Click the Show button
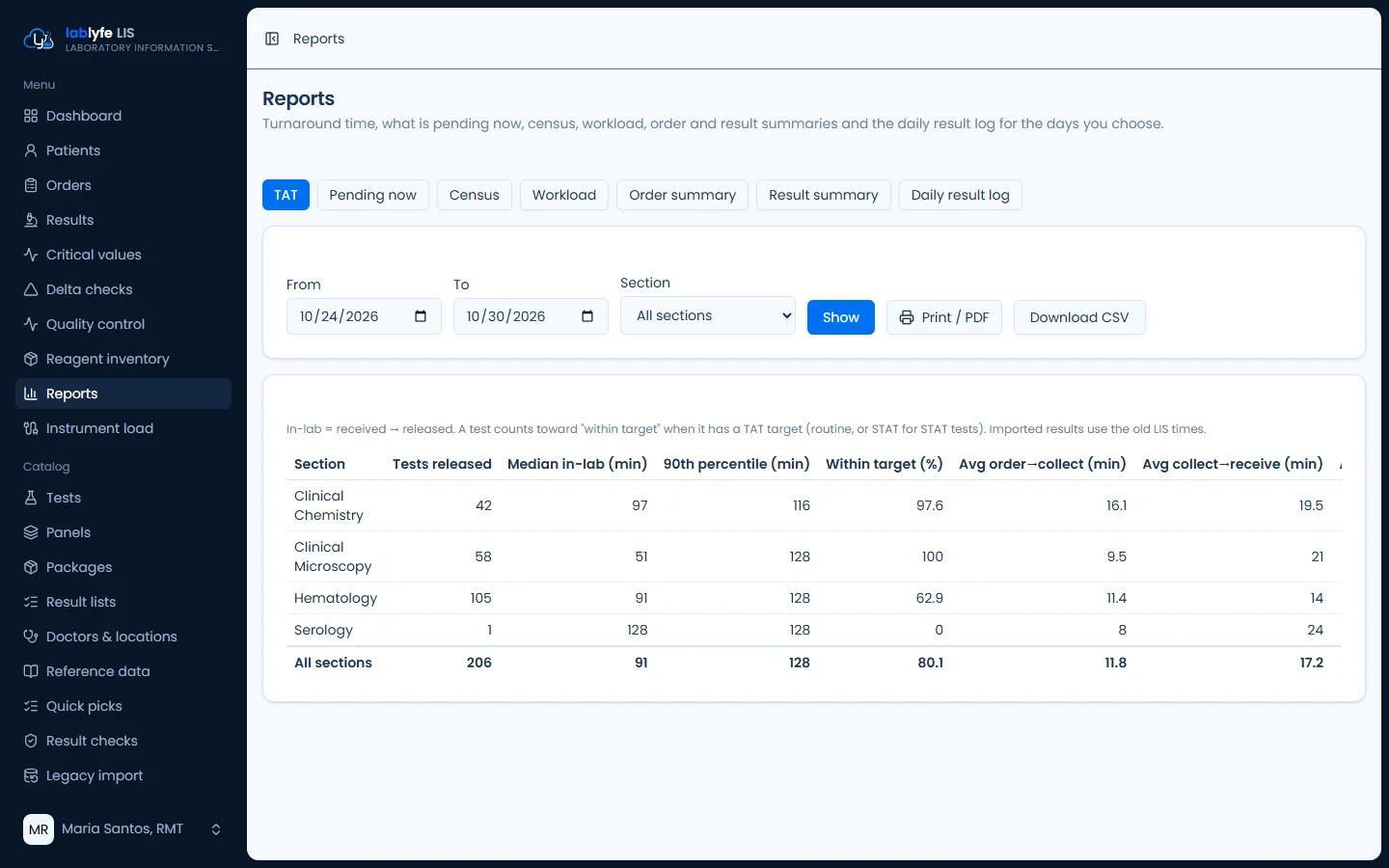This screenshot has width=1389, height=868. (841, 317)
